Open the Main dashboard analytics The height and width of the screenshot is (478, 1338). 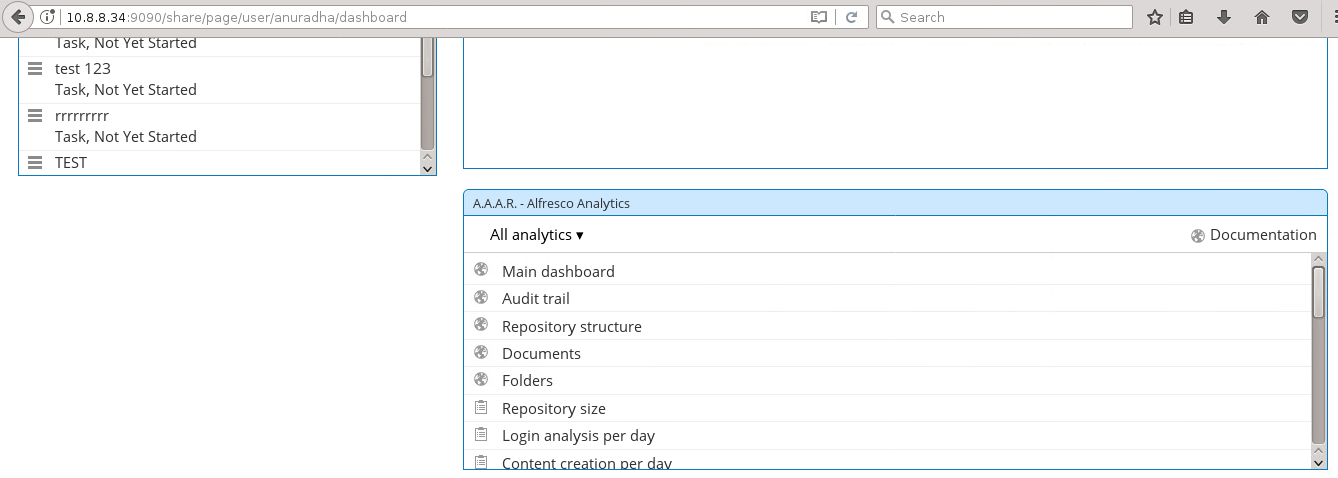[558, 271]
